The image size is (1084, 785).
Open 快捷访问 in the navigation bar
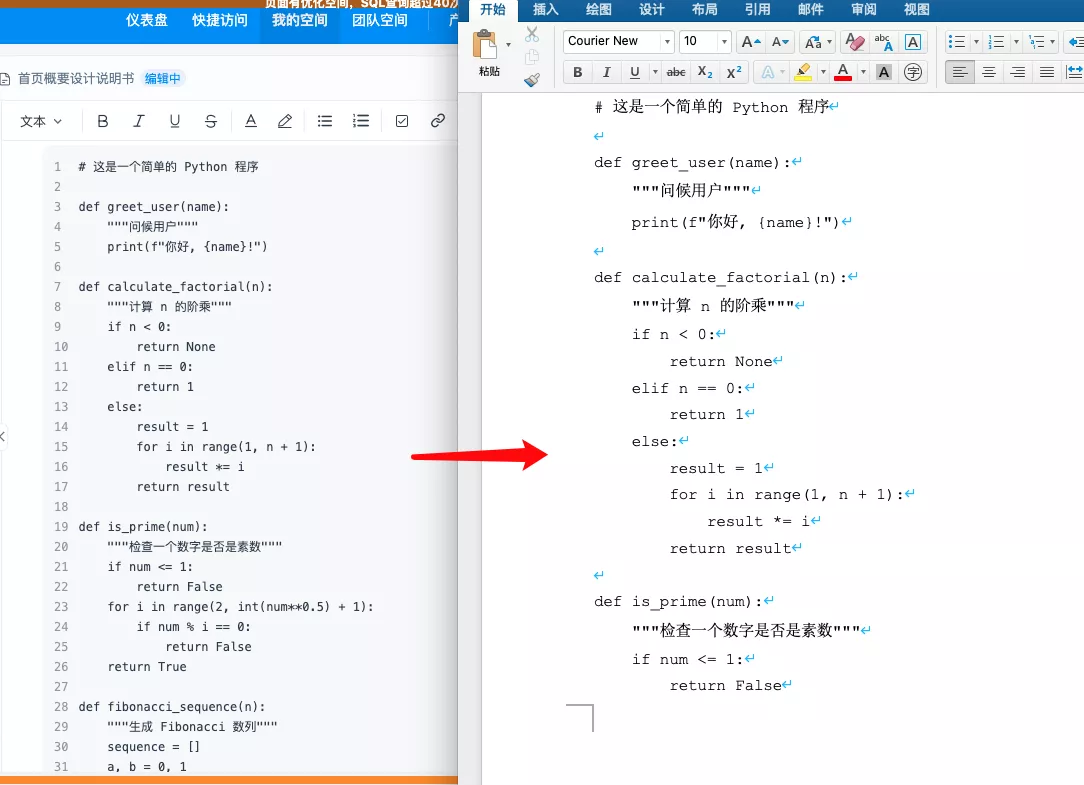[x=220, y=20]
